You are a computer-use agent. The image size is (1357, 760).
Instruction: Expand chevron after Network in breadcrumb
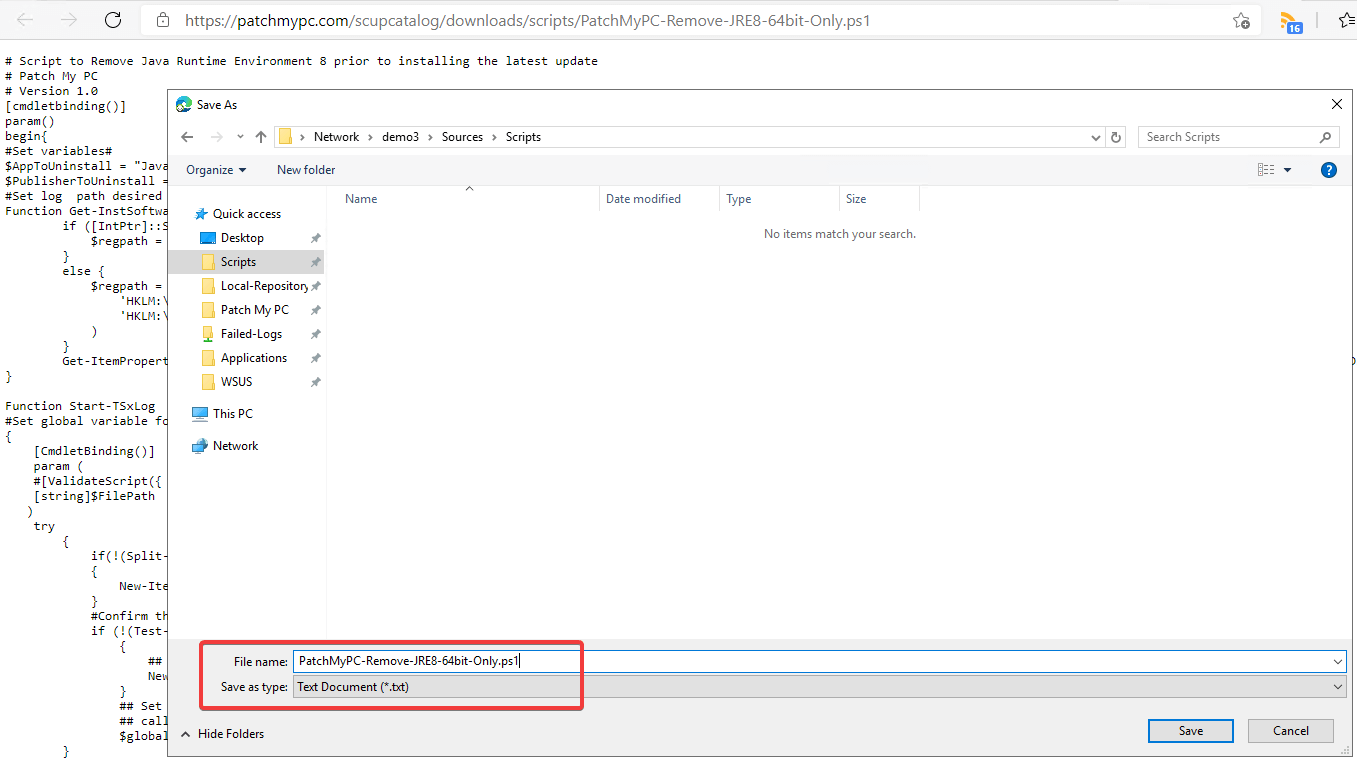(370, 137)
